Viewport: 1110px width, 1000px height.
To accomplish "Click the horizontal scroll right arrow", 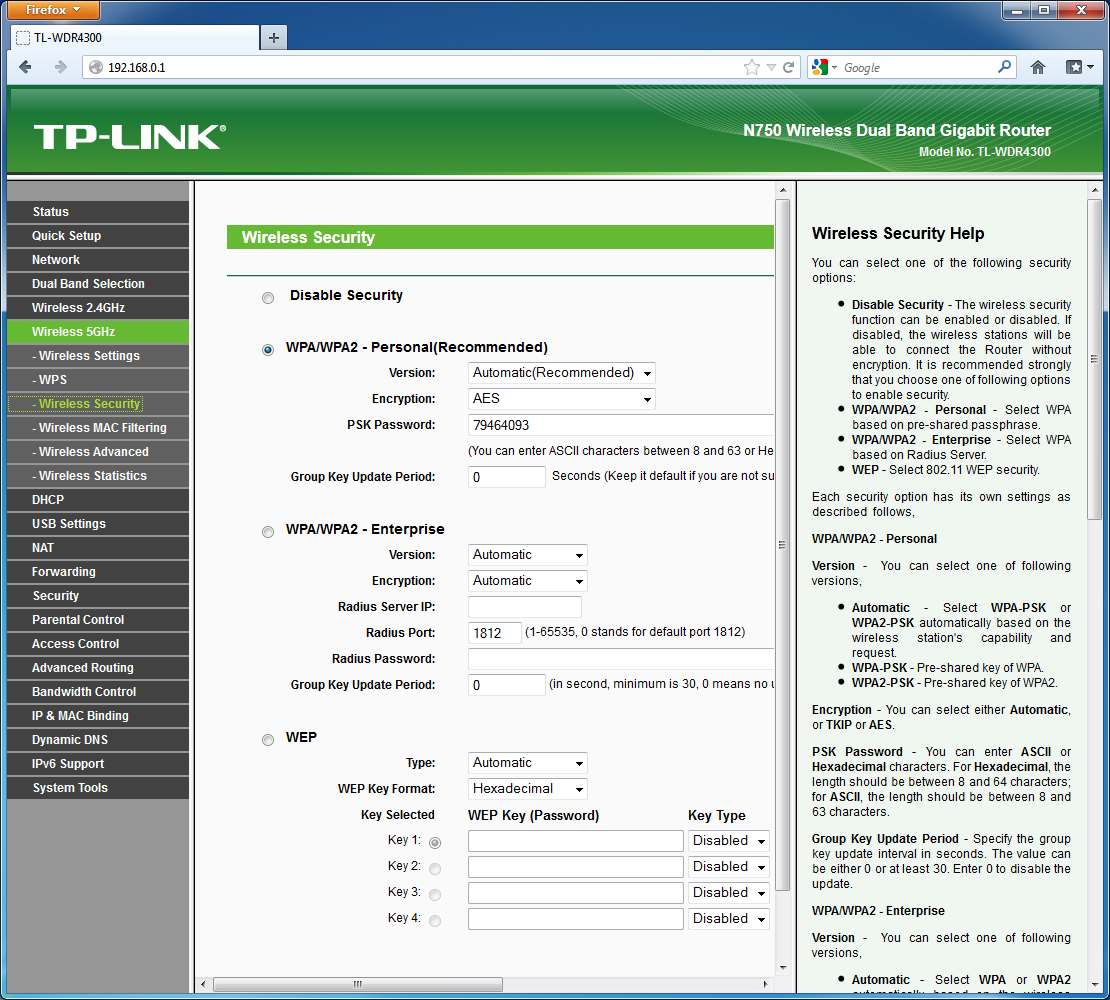I will coord(765,984).
